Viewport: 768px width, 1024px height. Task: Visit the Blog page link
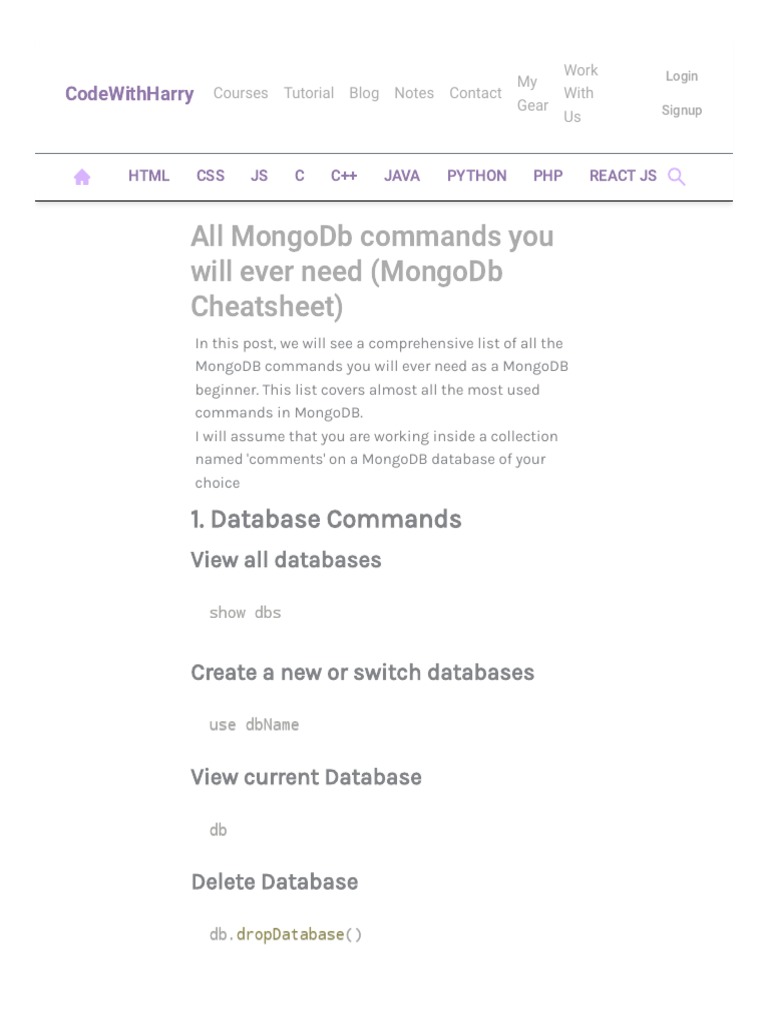pos(364,93)
